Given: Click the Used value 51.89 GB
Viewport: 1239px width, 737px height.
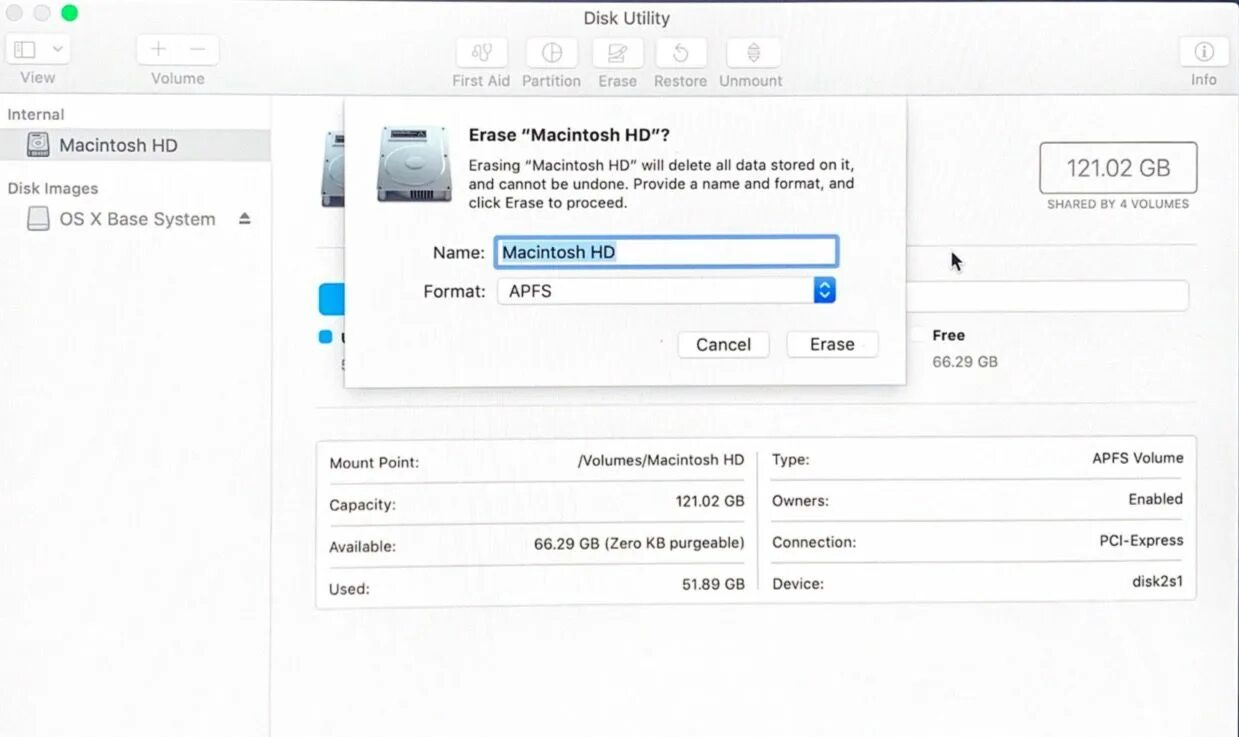Looking at the screenshot, I should [713, 584].
